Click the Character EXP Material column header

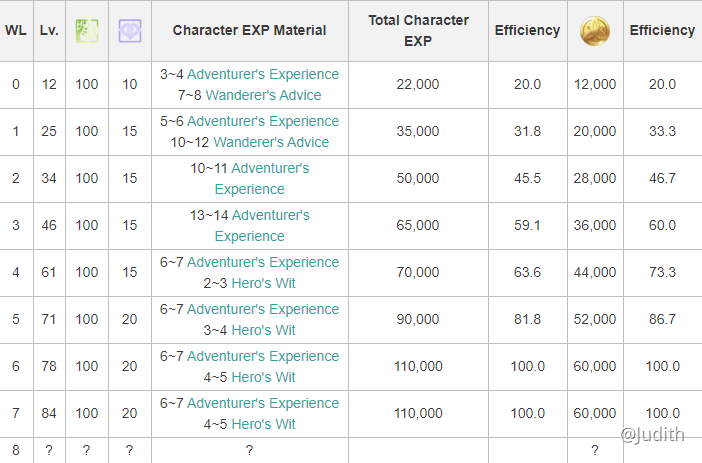click(x=249, y=30)
